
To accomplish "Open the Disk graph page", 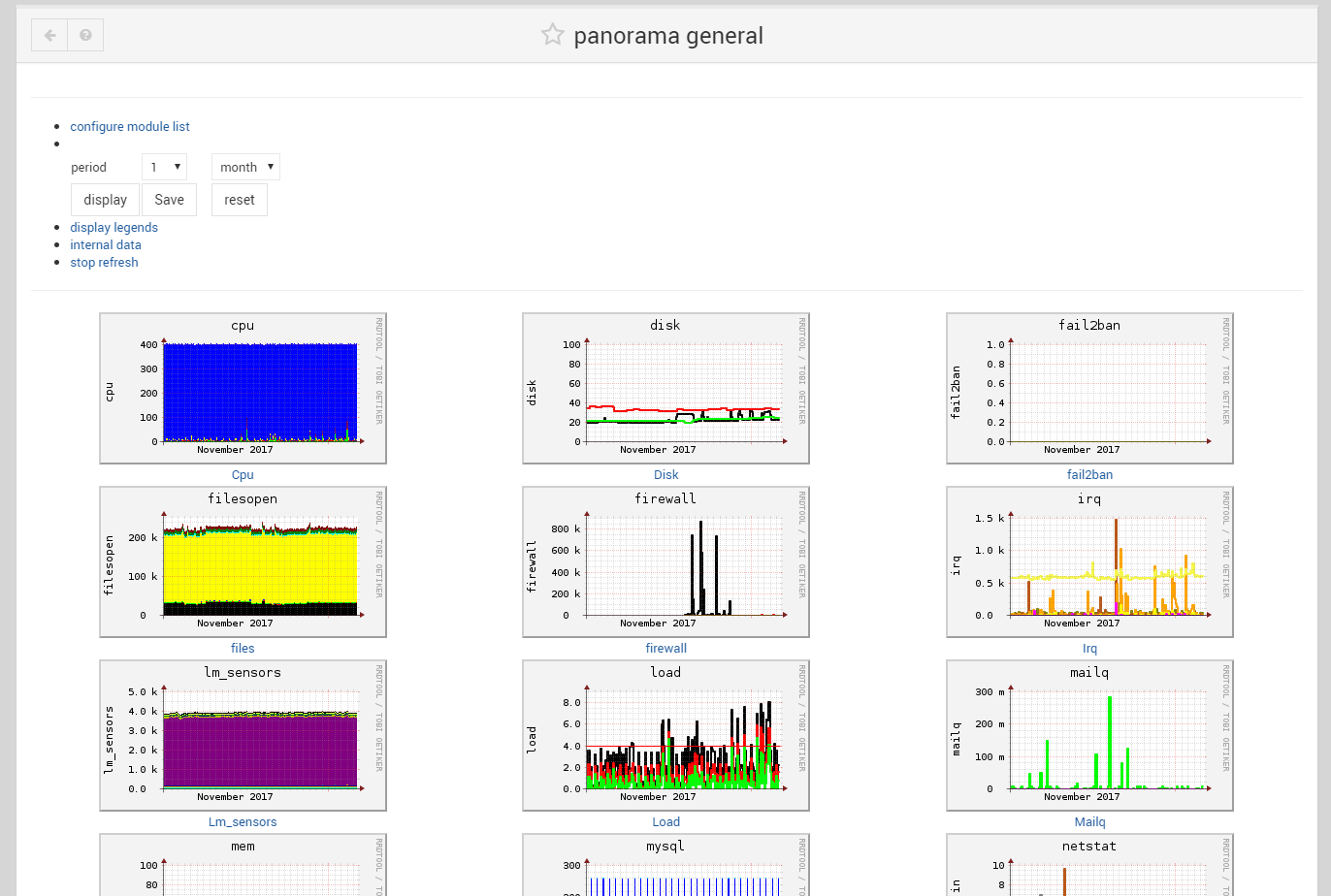I will point(665,474).
